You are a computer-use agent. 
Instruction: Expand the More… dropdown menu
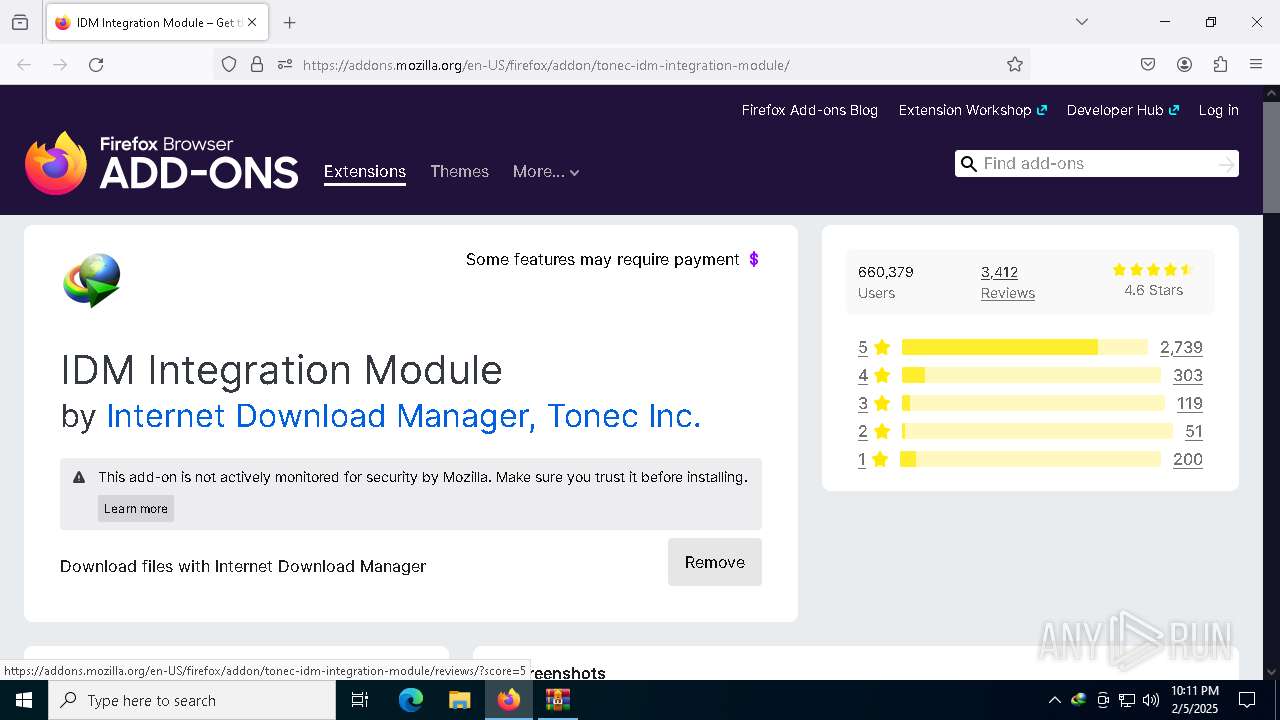coord(546,172)
